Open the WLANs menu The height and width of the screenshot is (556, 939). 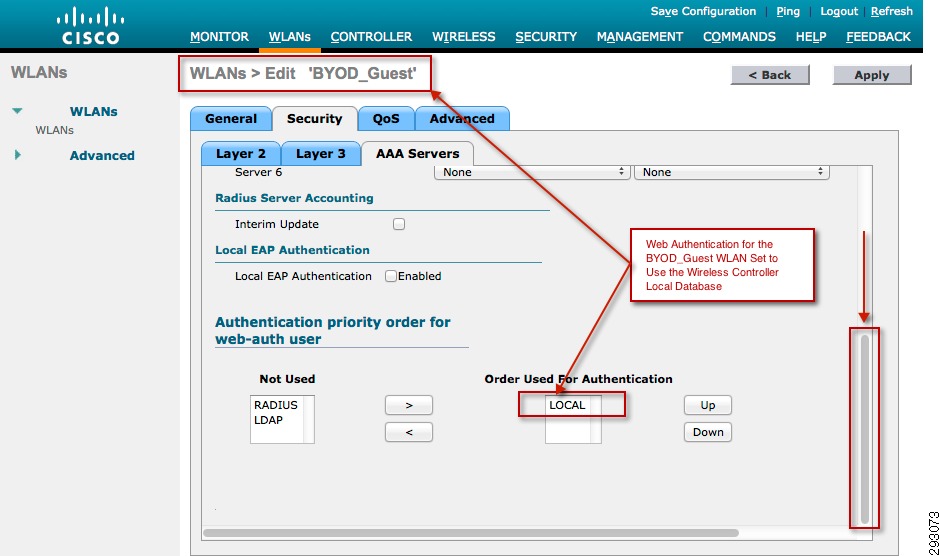(x=289, y=37)
